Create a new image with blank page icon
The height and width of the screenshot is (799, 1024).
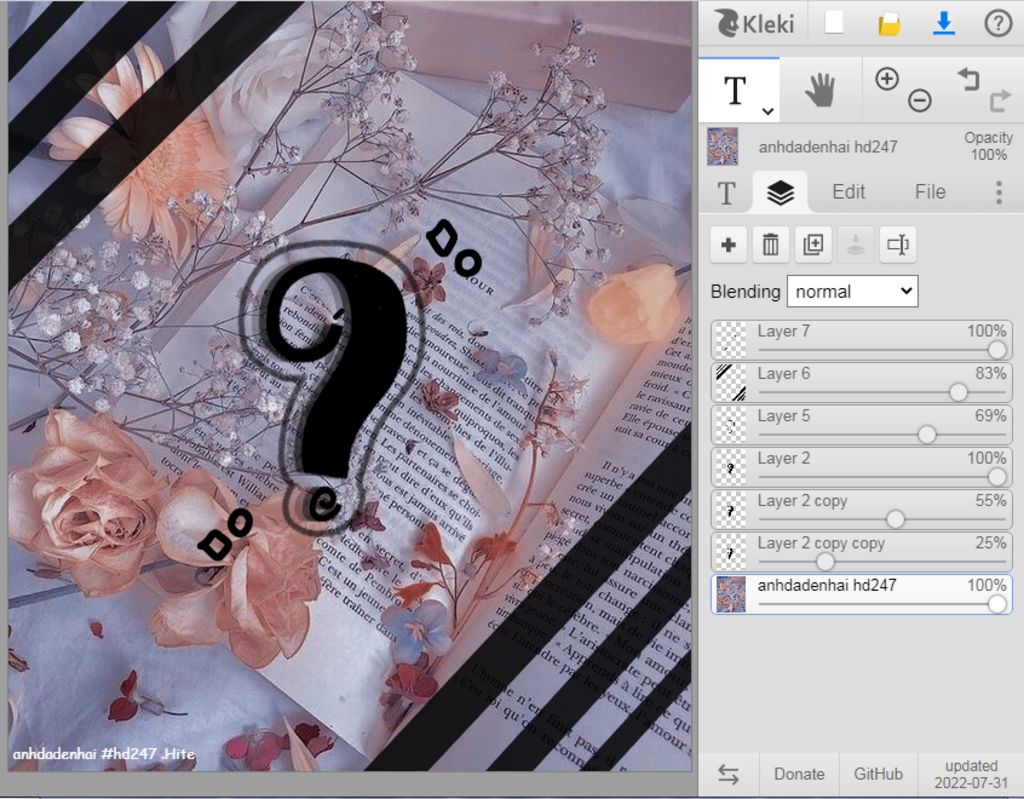click(x=833, y=23)
